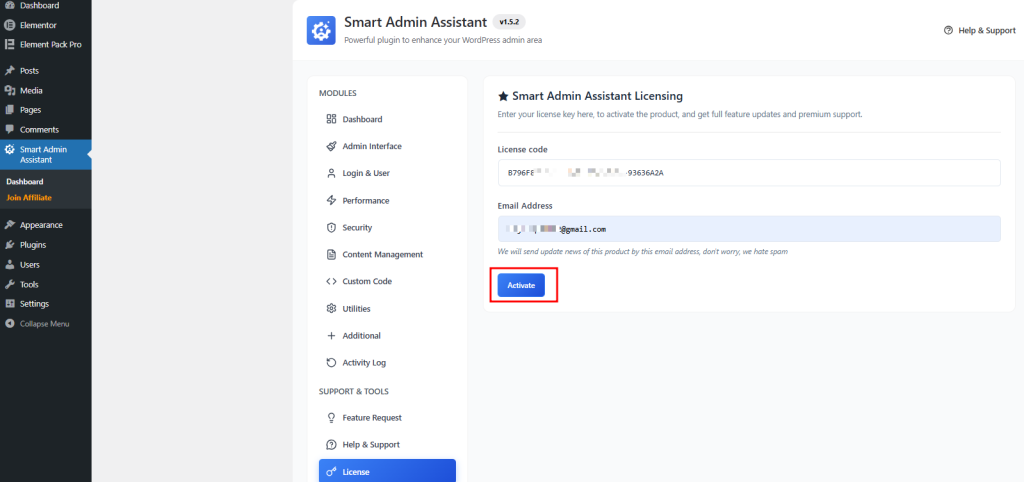
Task: Go to the Utilities module
Action: click(387, 308)
